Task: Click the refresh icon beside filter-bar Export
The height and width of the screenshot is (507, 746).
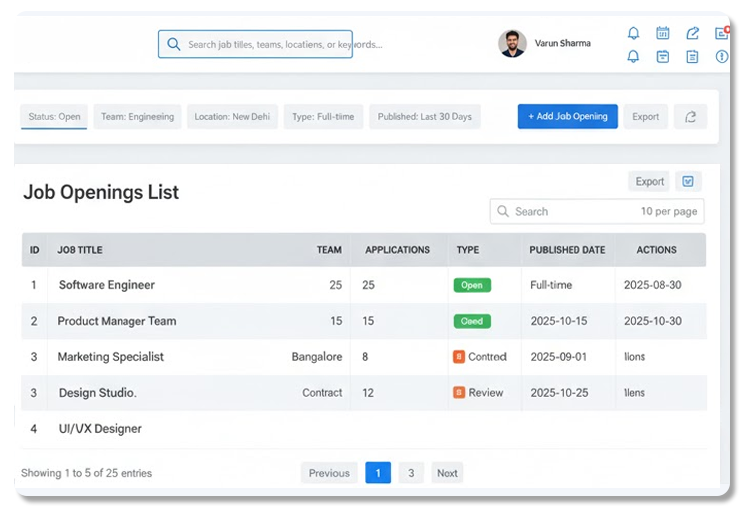Action: (x=690, y=117)
